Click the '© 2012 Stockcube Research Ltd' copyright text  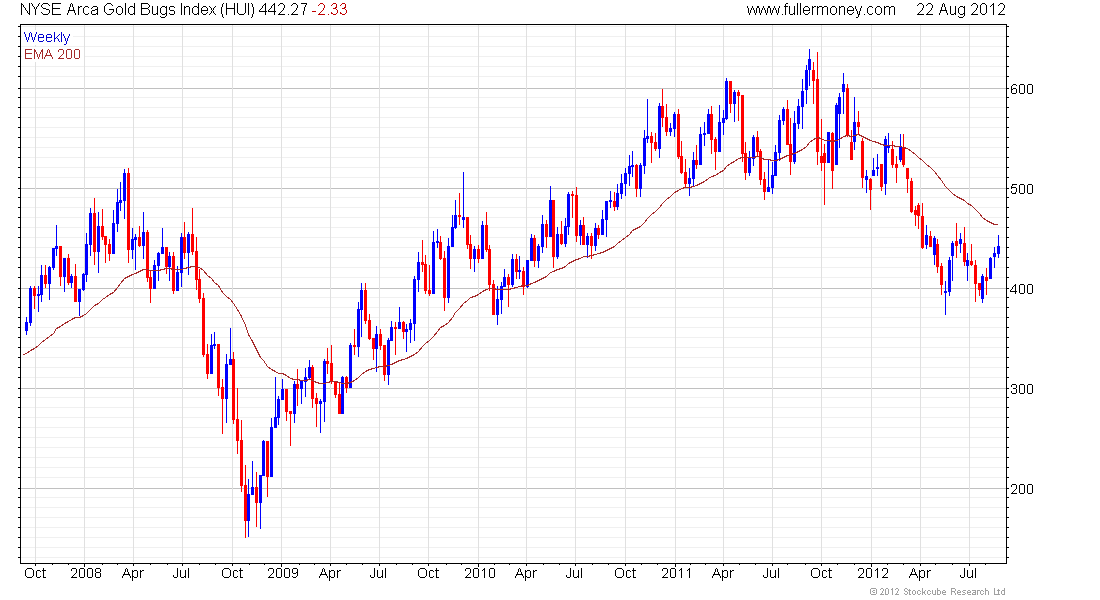[937, 592]
